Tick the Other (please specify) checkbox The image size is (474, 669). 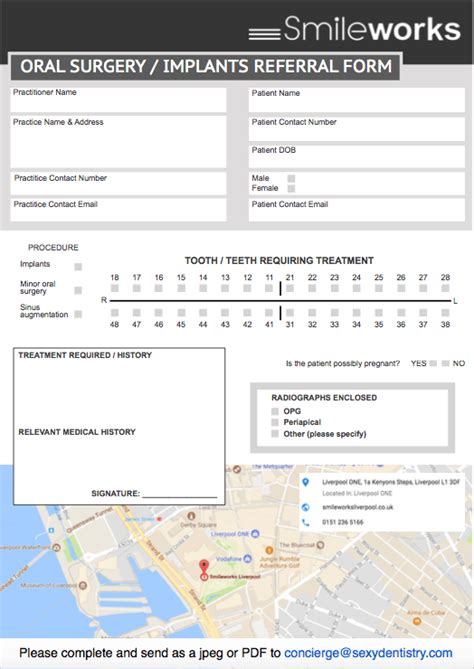click(x=275, y=434)
